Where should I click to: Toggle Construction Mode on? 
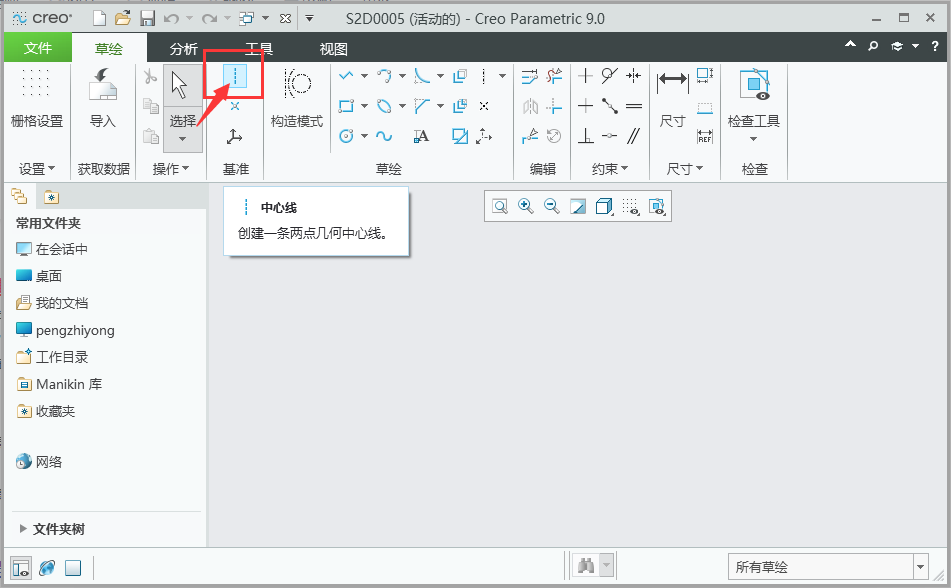point(297,84)
